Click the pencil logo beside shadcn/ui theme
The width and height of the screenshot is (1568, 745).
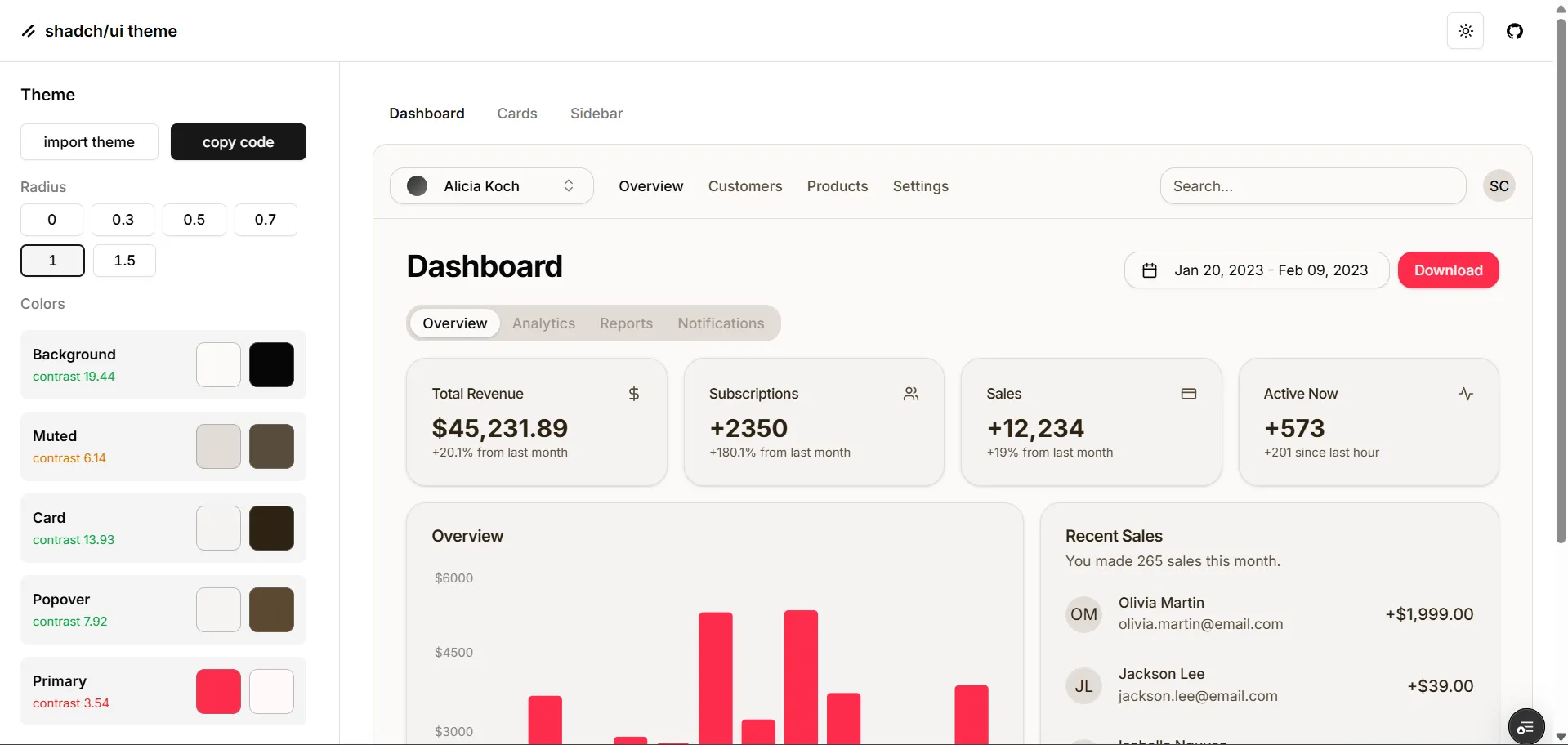pyautogui.click(x=29, y=31)
